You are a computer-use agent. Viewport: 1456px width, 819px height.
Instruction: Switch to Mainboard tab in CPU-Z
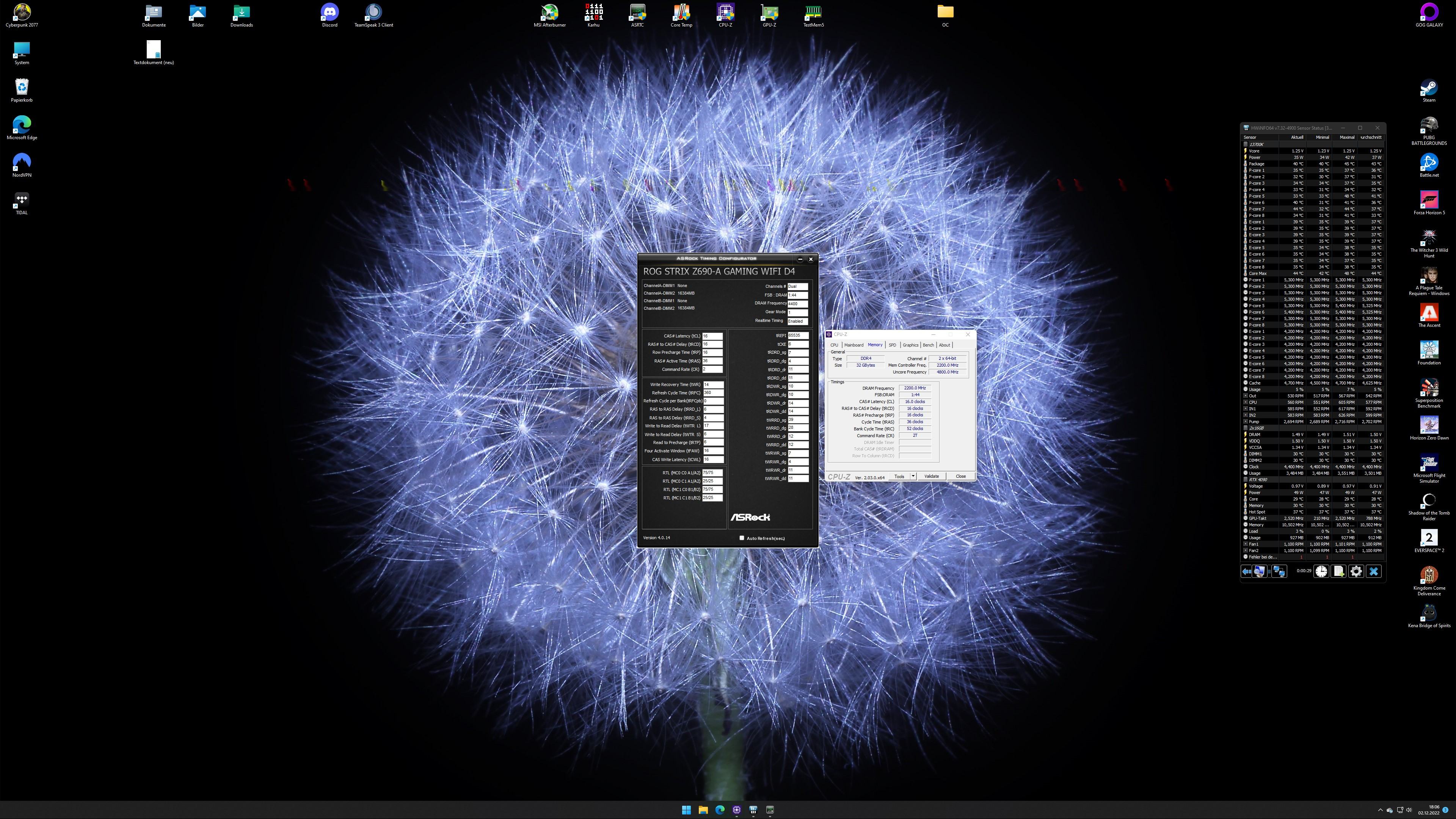click(854, 345)
